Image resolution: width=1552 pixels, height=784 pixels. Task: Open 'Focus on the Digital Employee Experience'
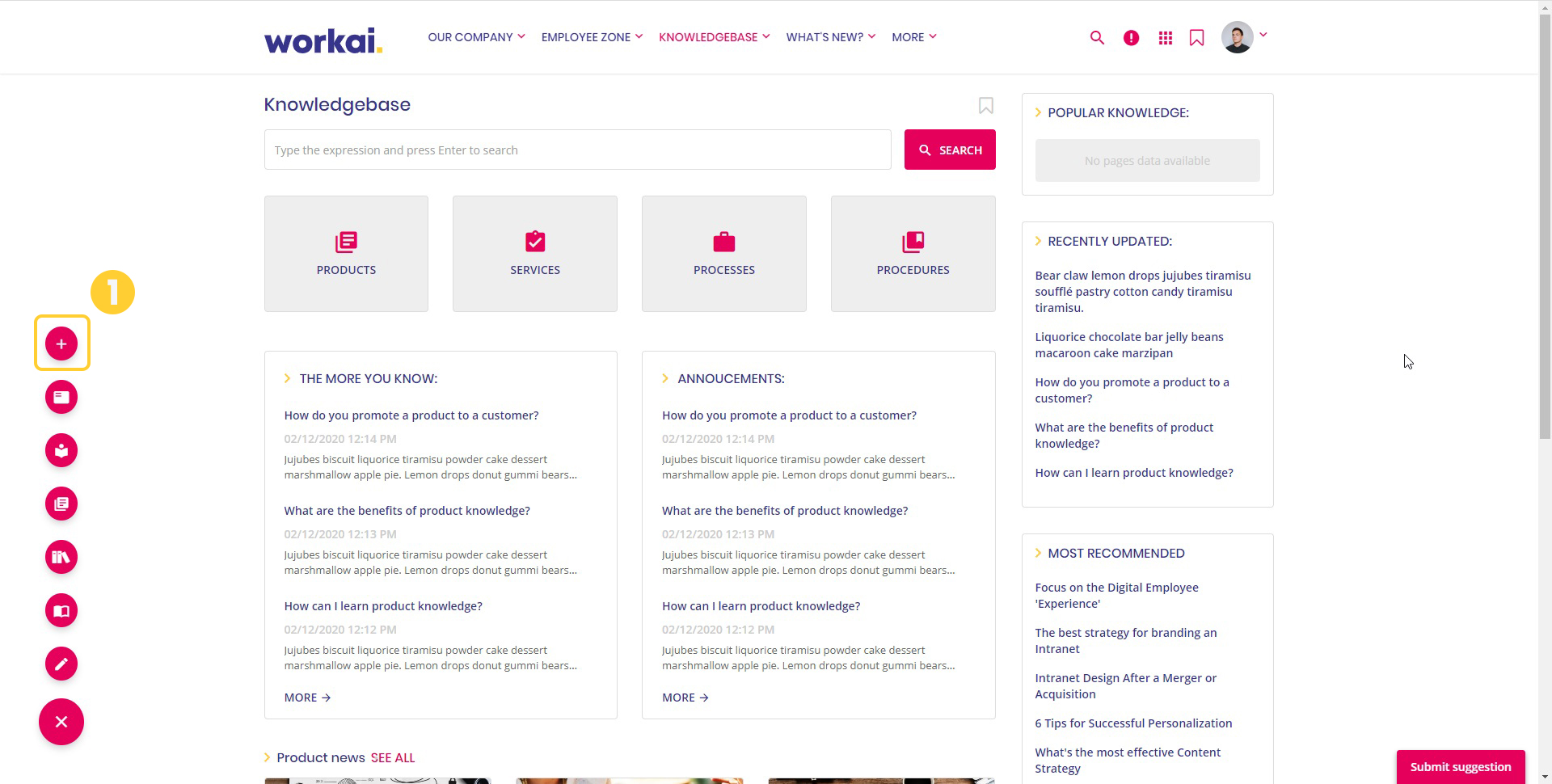point(1116,596)
